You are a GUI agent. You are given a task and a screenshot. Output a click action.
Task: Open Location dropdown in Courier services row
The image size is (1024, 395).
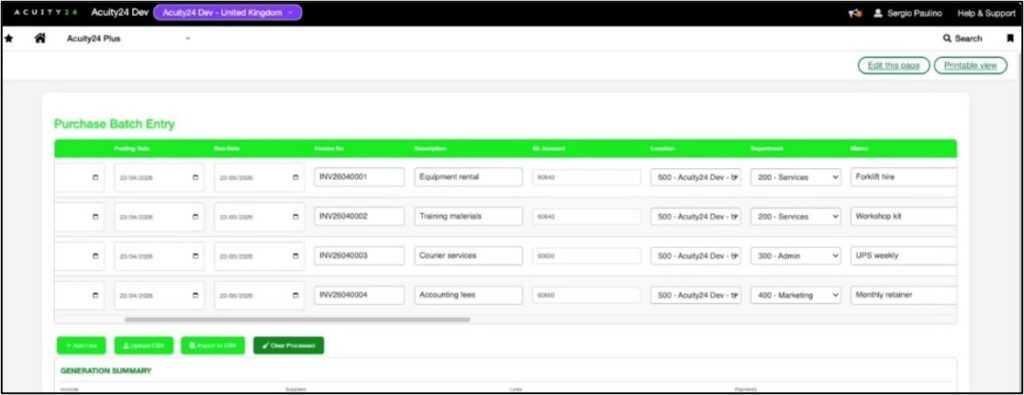[696, 255]
